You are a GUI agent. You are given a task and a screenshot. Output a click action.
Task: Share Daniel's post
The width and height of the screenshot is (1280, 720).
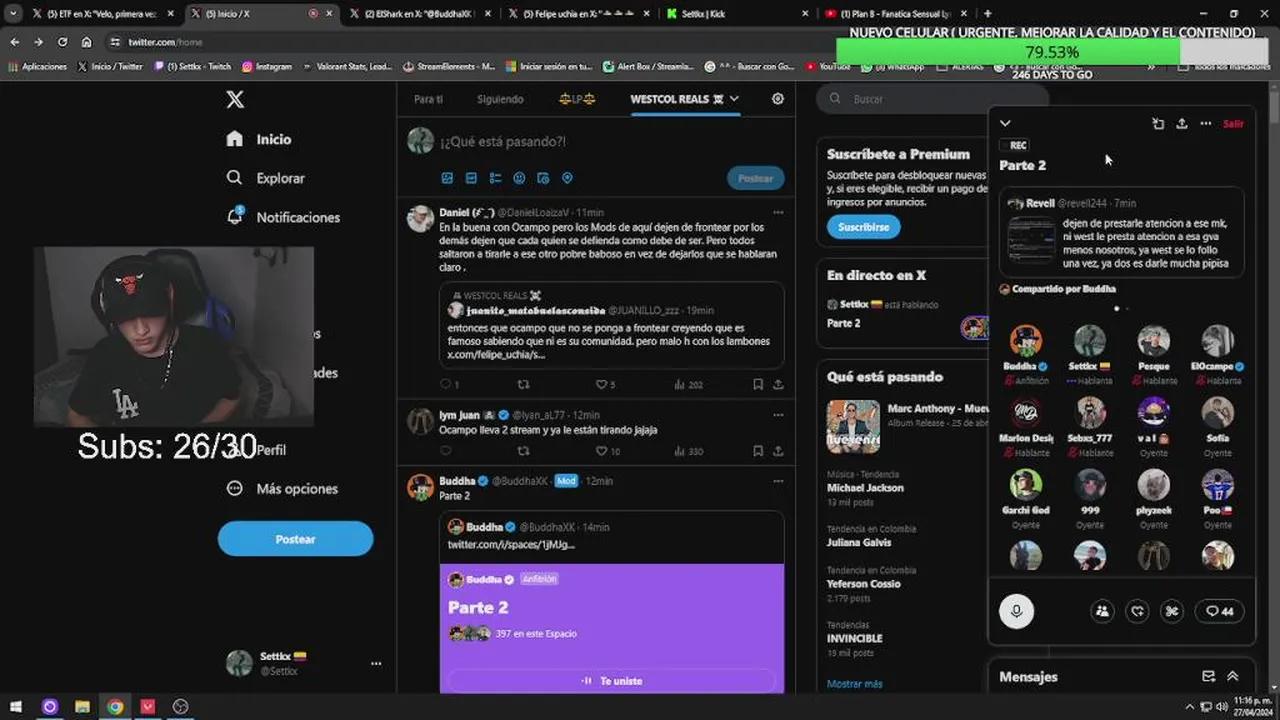tap(778, 384)
